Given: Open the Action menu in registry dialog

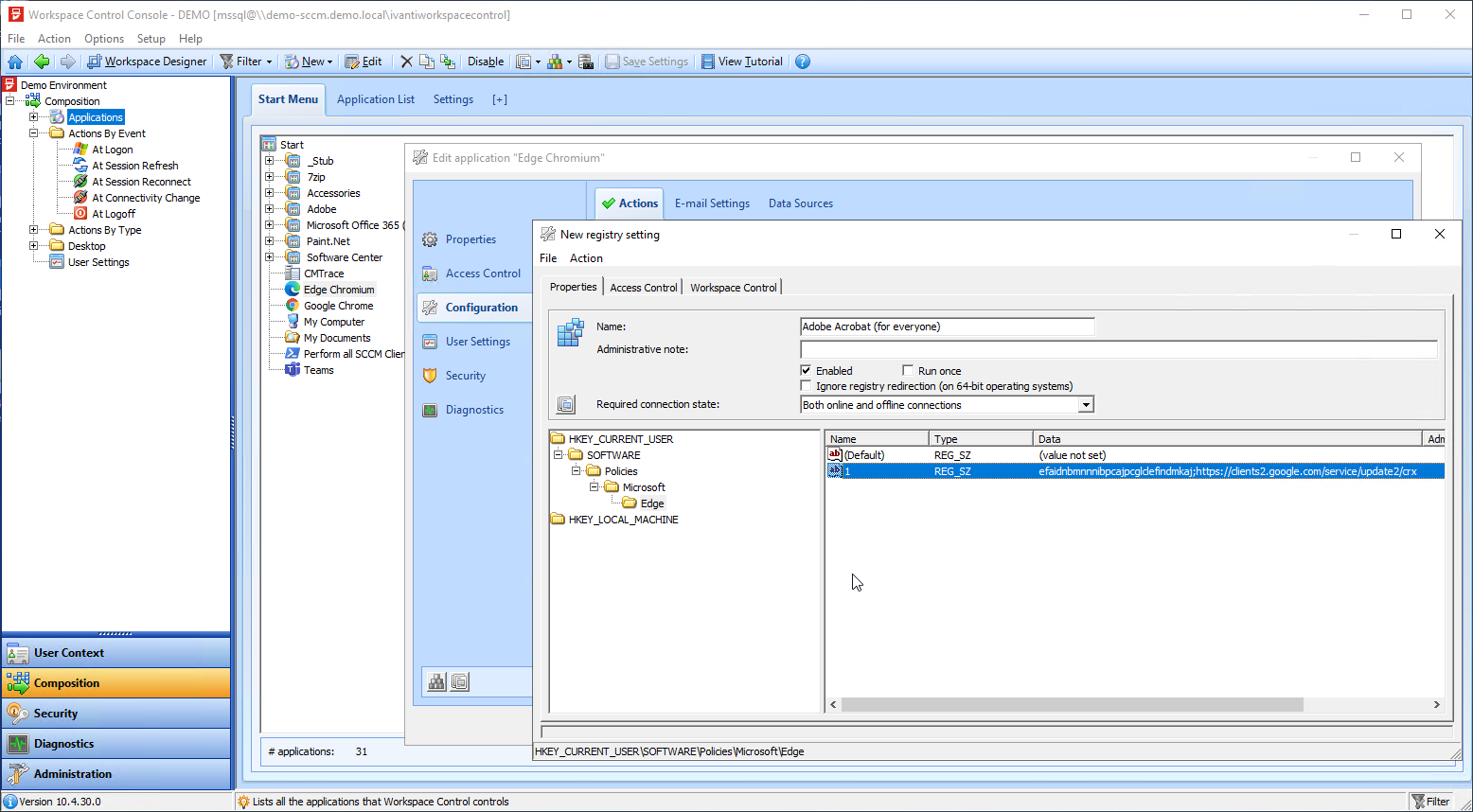Looking at the screenshot, I should [586, 258].
